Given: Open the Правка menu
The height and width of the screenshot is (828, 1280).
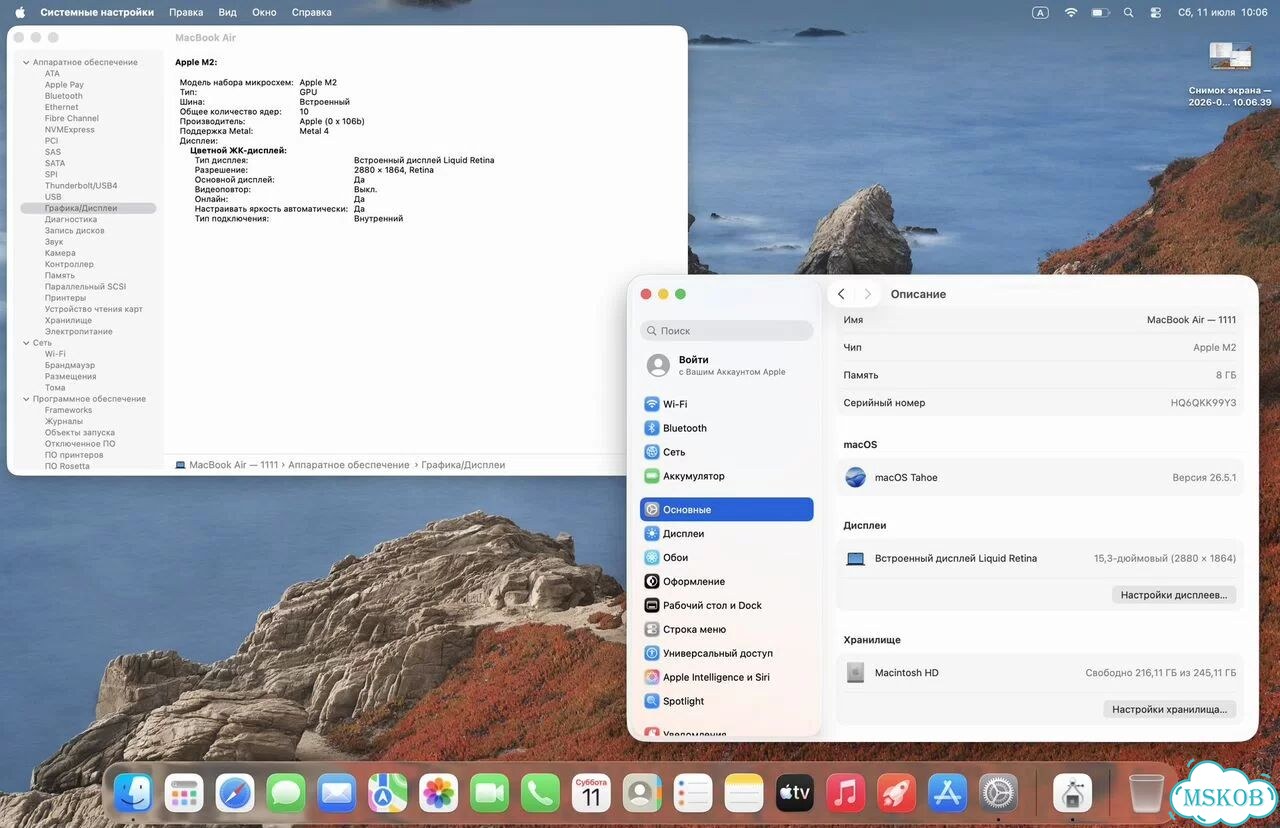Looking at the screenshot, I should [186, 12].
